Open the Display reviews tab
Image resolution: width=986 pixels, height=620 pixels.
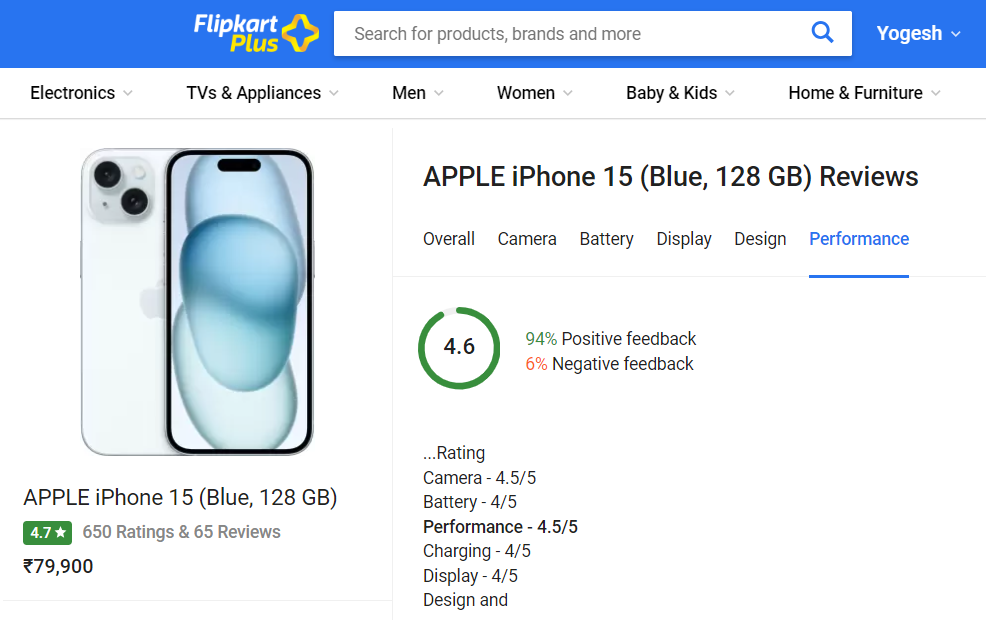(x=684, y=239)
